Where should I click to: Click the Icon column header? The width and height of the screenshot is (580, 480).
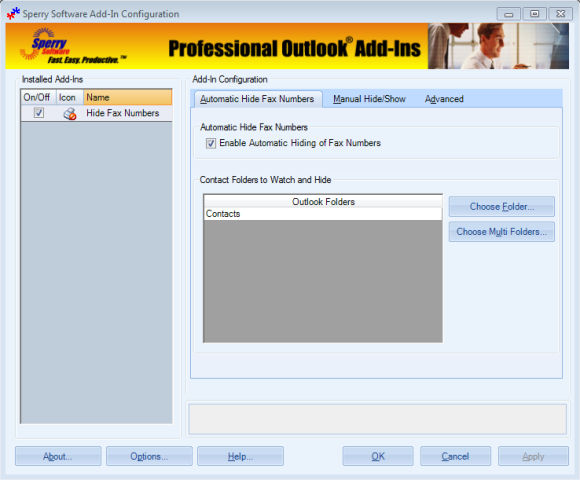click(70, 97)
